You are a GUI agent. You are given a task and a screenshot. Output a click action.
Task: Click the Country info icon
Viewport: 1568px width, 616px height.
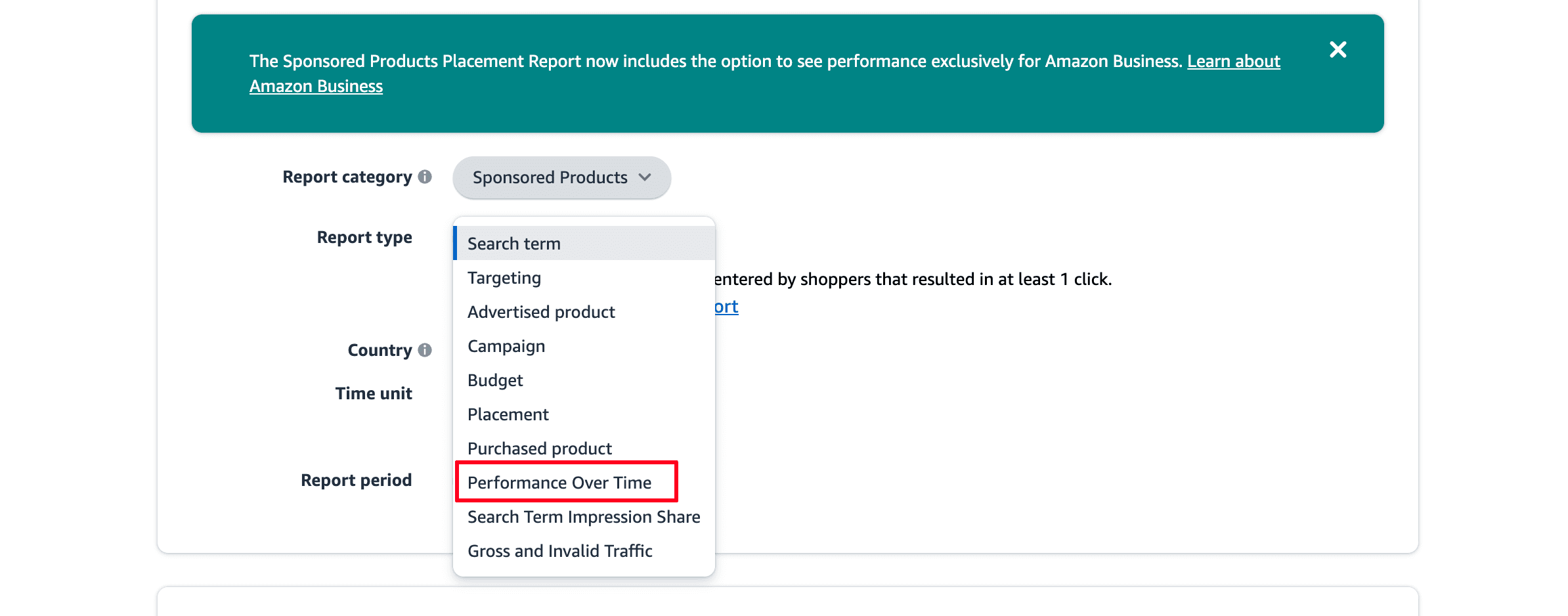tap(424, 350)
